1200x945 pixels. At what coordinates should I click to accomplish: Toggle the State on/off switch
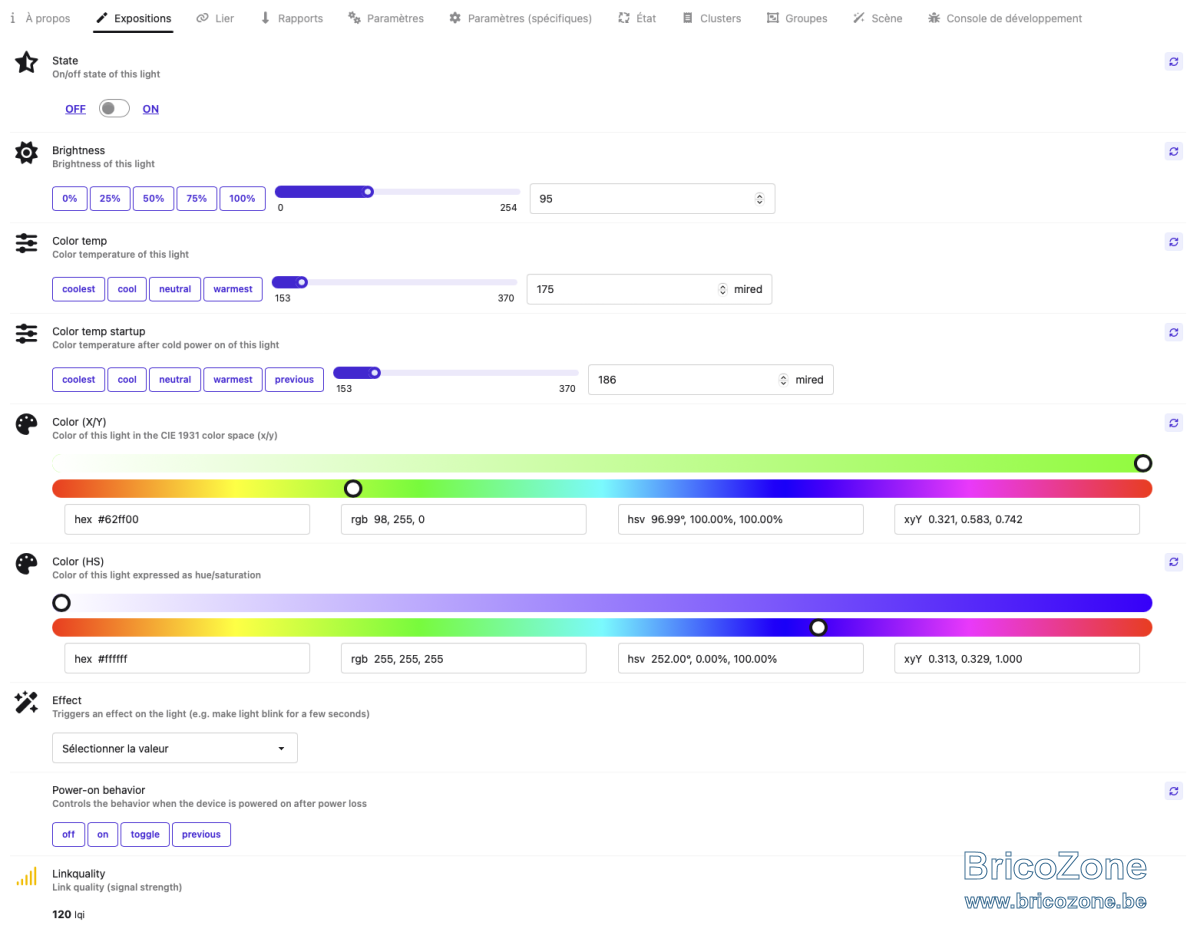[114, 108]
